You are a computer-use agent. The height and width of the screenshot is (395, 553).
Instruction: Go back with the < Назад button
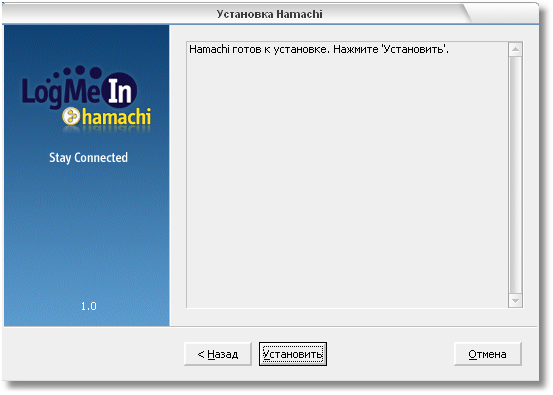[x=218, y=354]
